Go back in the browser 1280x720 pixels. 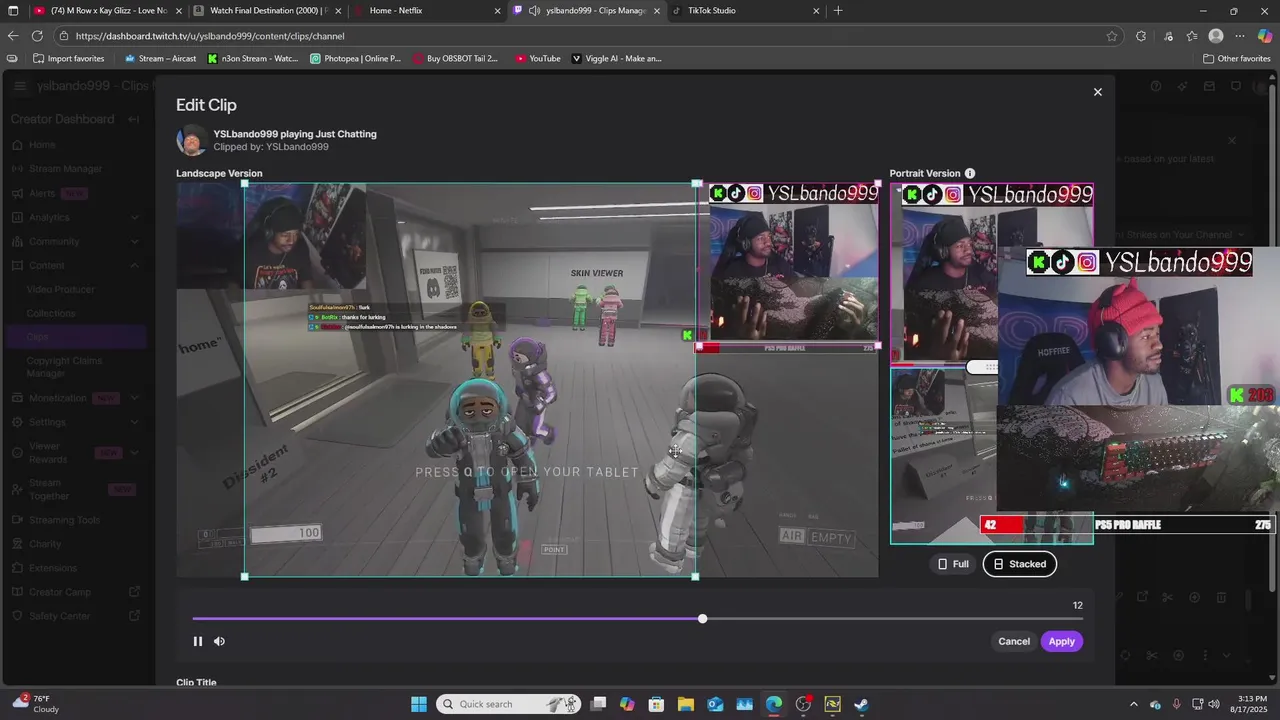point(13,36)
